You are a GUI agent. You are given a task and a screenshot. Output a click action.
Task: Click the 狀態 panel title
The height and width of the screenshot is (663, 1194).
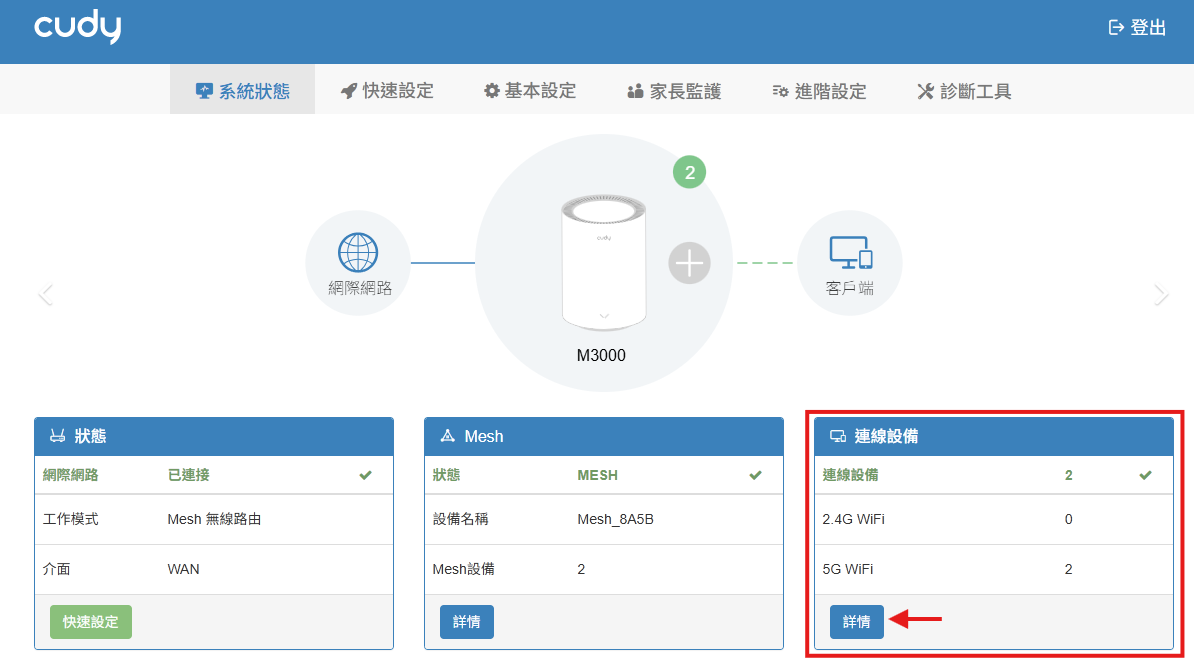[x=90, y=436]
